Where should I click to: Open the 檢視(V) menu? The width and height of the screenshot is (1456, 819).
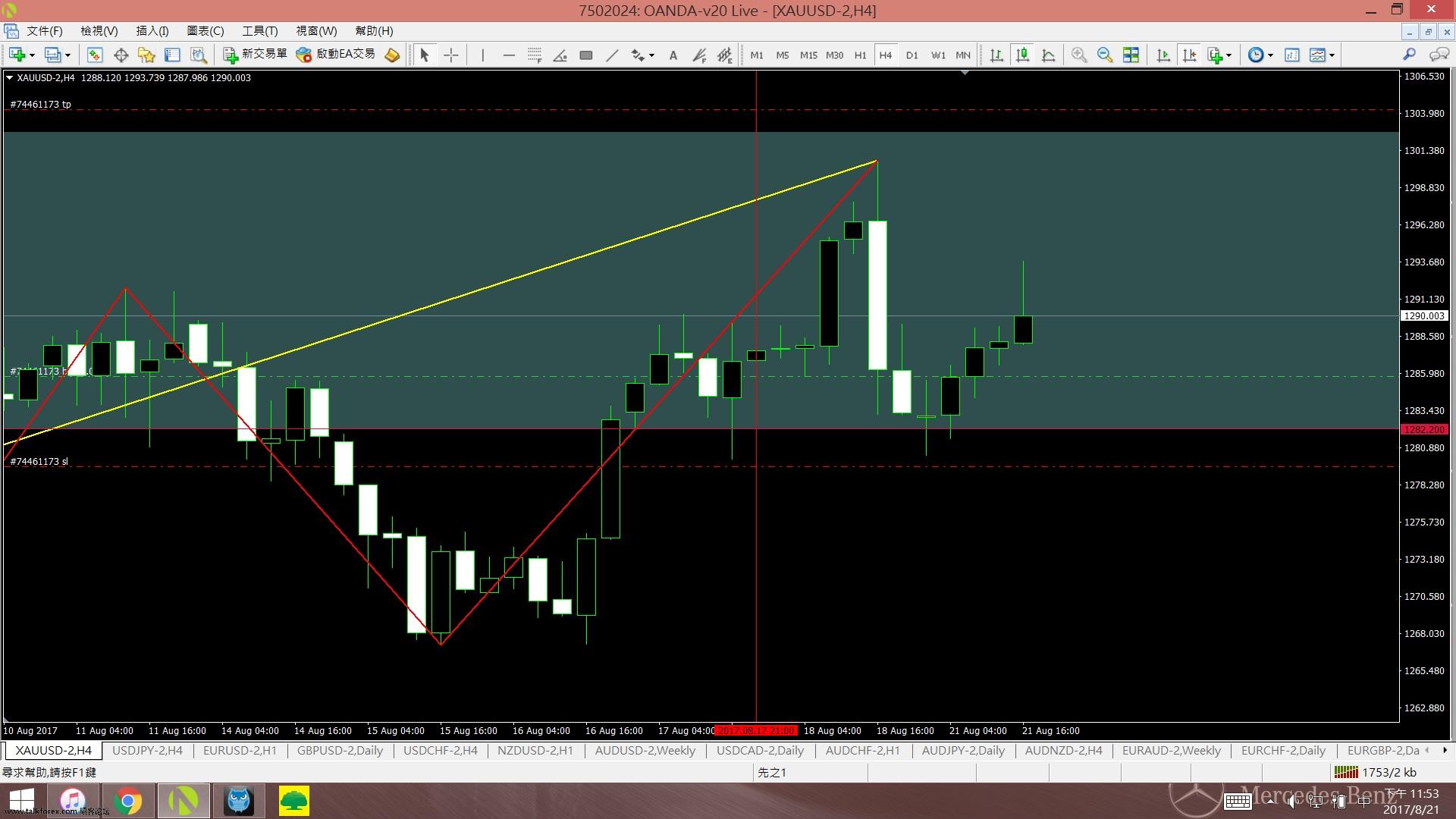99,31
